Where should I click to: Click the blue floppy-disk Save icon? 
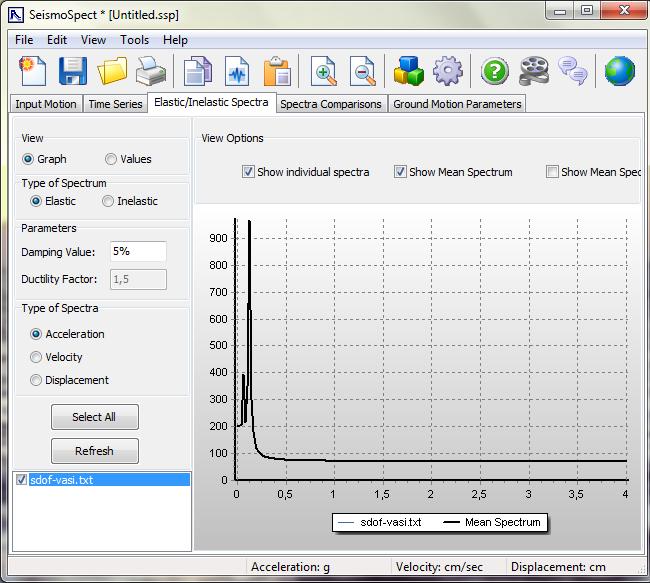click(x=73, y=70)
